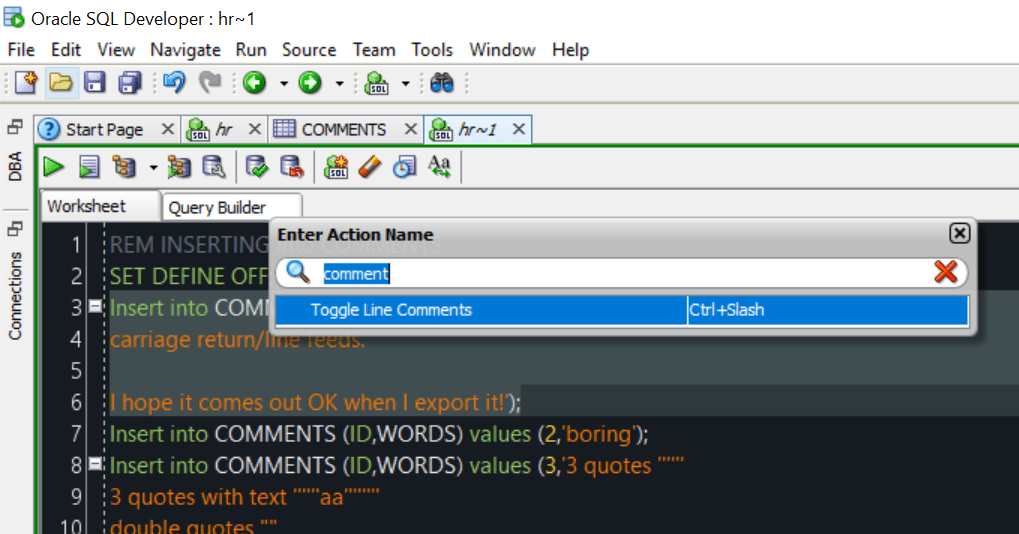Click the Save icon
Image resolution: width=1019 pixels, height=534 pixels.
(x=95, y=83)
